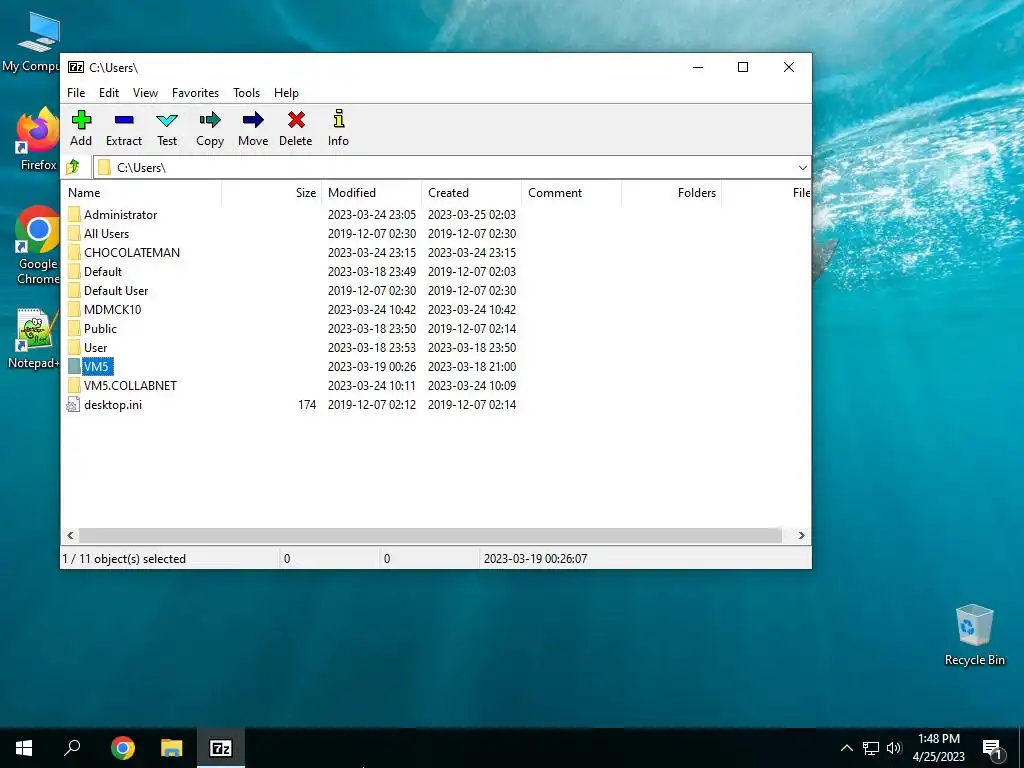Select the Firefox desktop shortcut
1024x768 pixels.
click(x=38, y=139)
